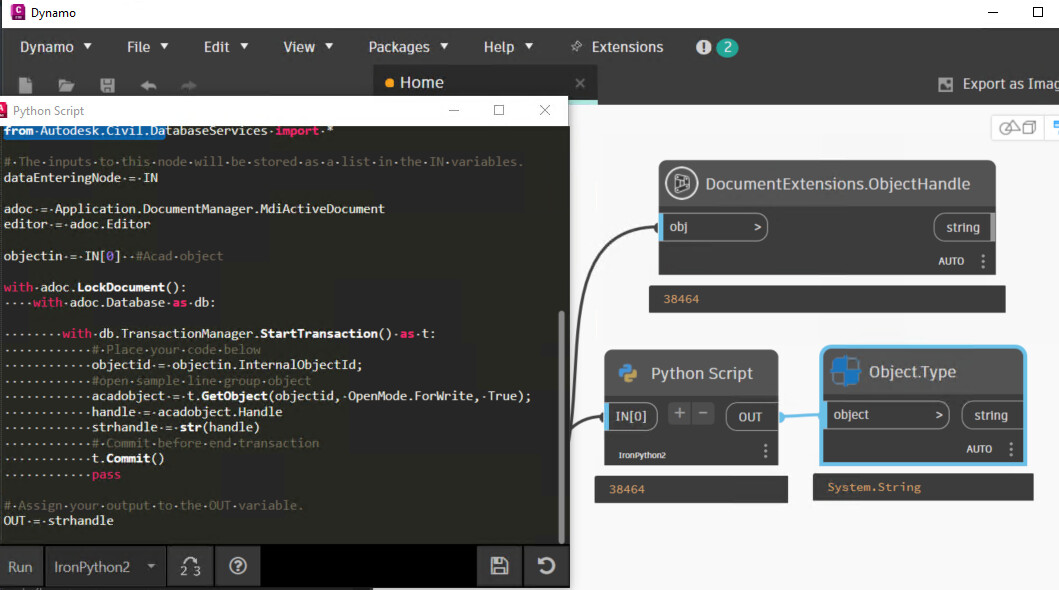
Task: Open options menu of Object.Type node
Action: point(1011,449)
